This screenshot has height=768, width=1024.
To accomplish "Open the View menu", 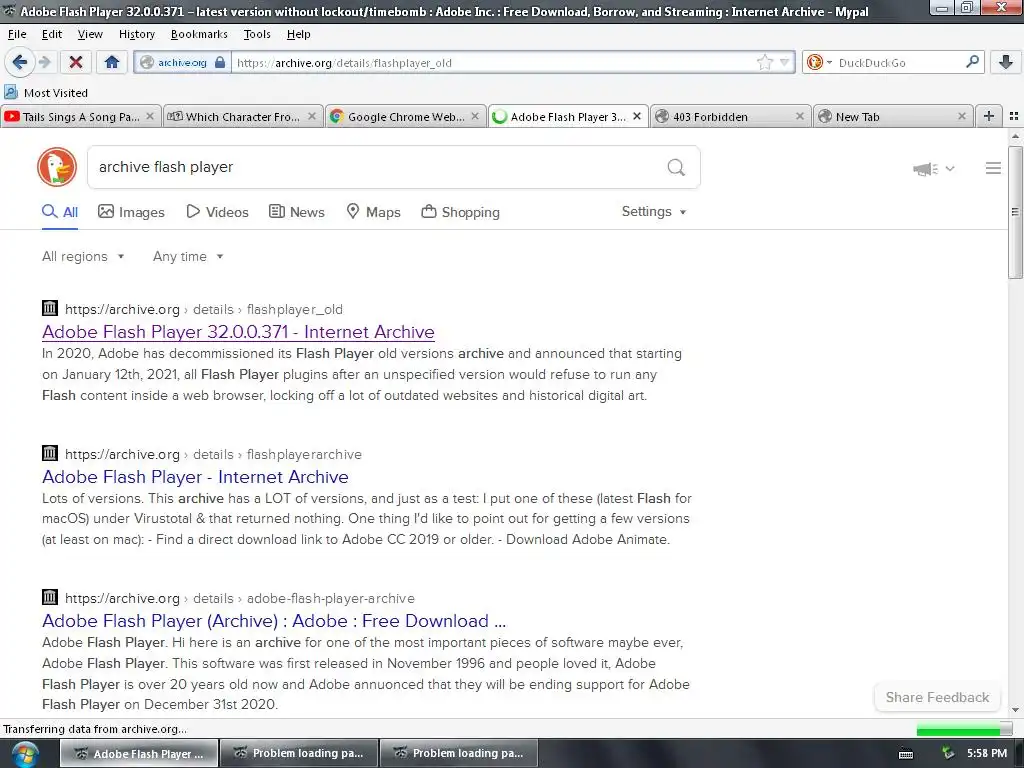I will click(x=90, y=34).
